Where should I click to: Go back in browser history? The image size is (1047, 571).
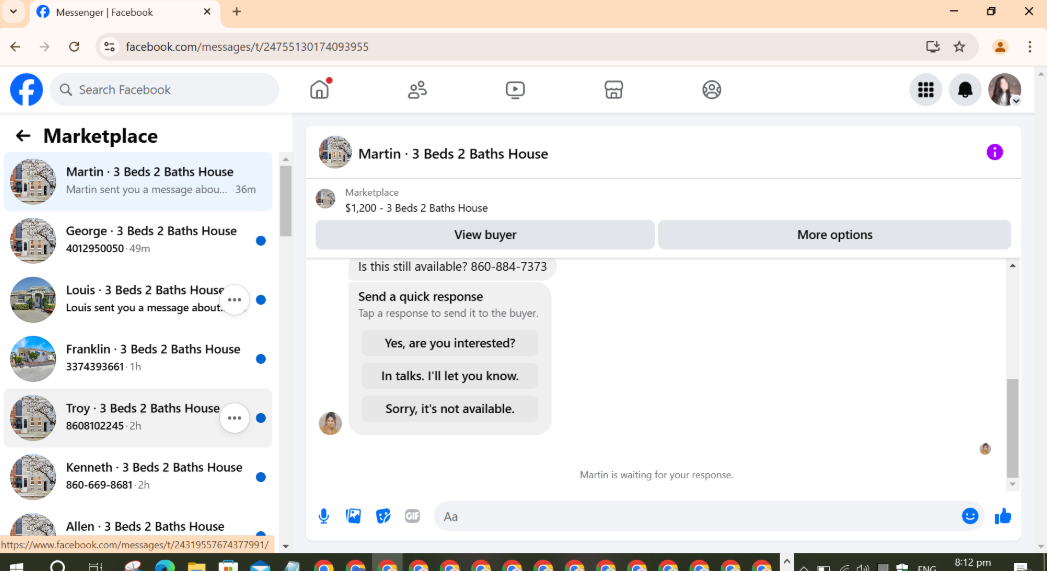pos(15,47)
